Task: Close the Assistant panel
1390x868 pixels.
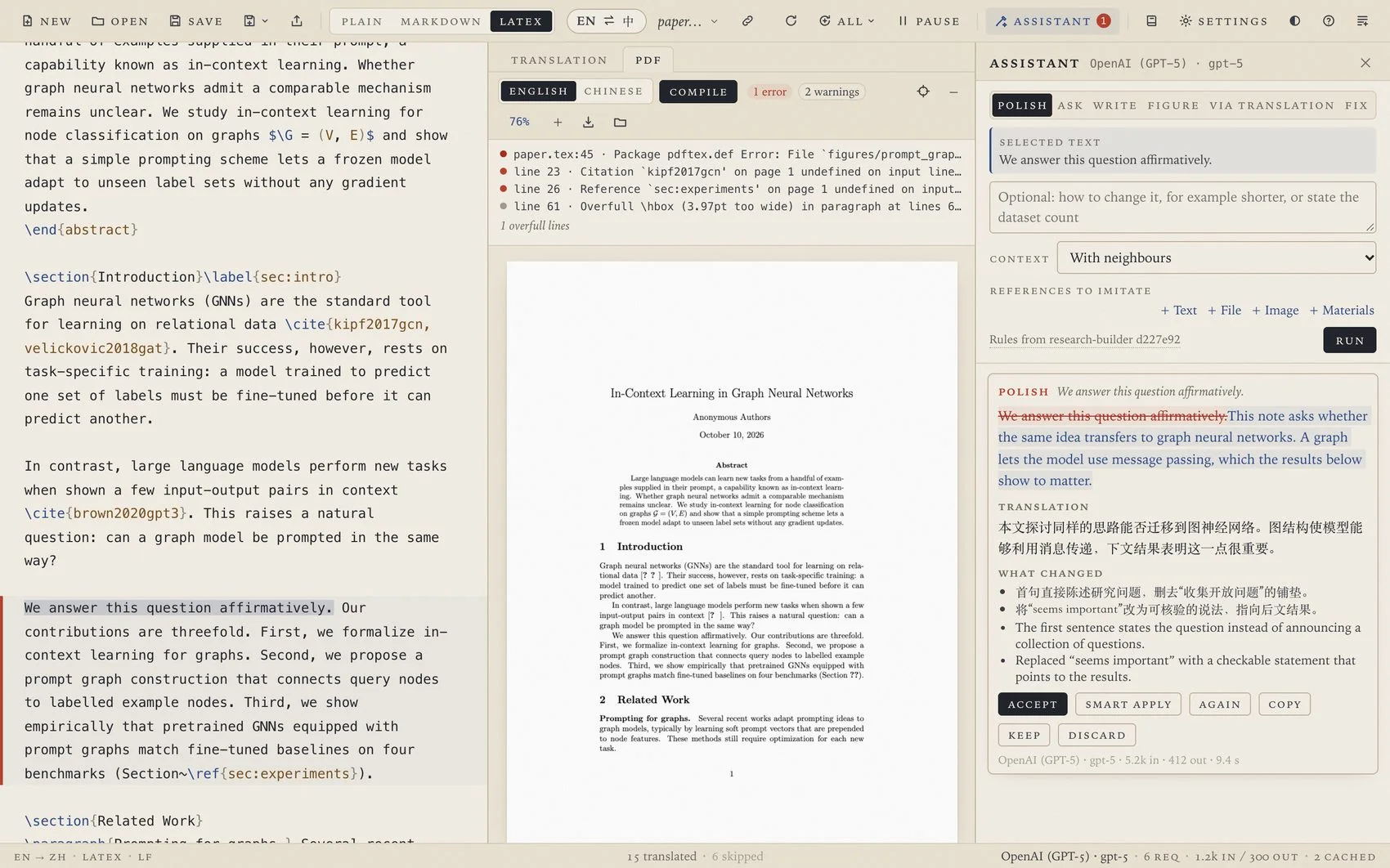Action: coord(1365,63)
